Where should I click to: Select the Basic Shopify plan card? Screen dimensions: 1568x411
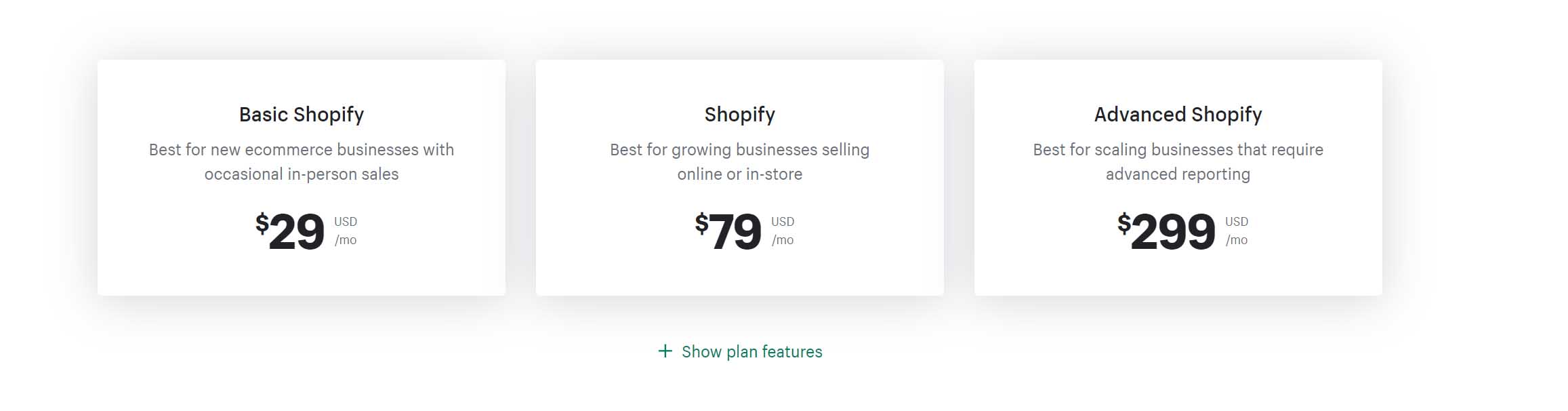(x=302, y=178)
